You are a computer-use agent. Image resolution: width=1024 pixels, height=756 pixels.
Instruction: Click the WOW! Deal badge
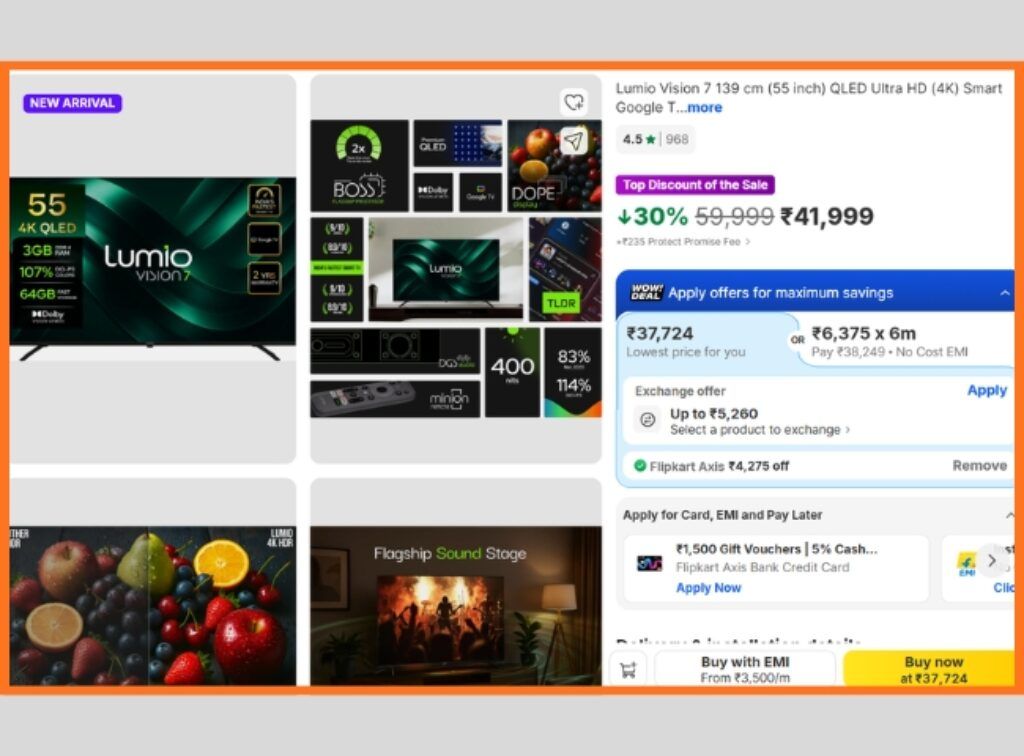pyautogui.click(x=647, y=292)
